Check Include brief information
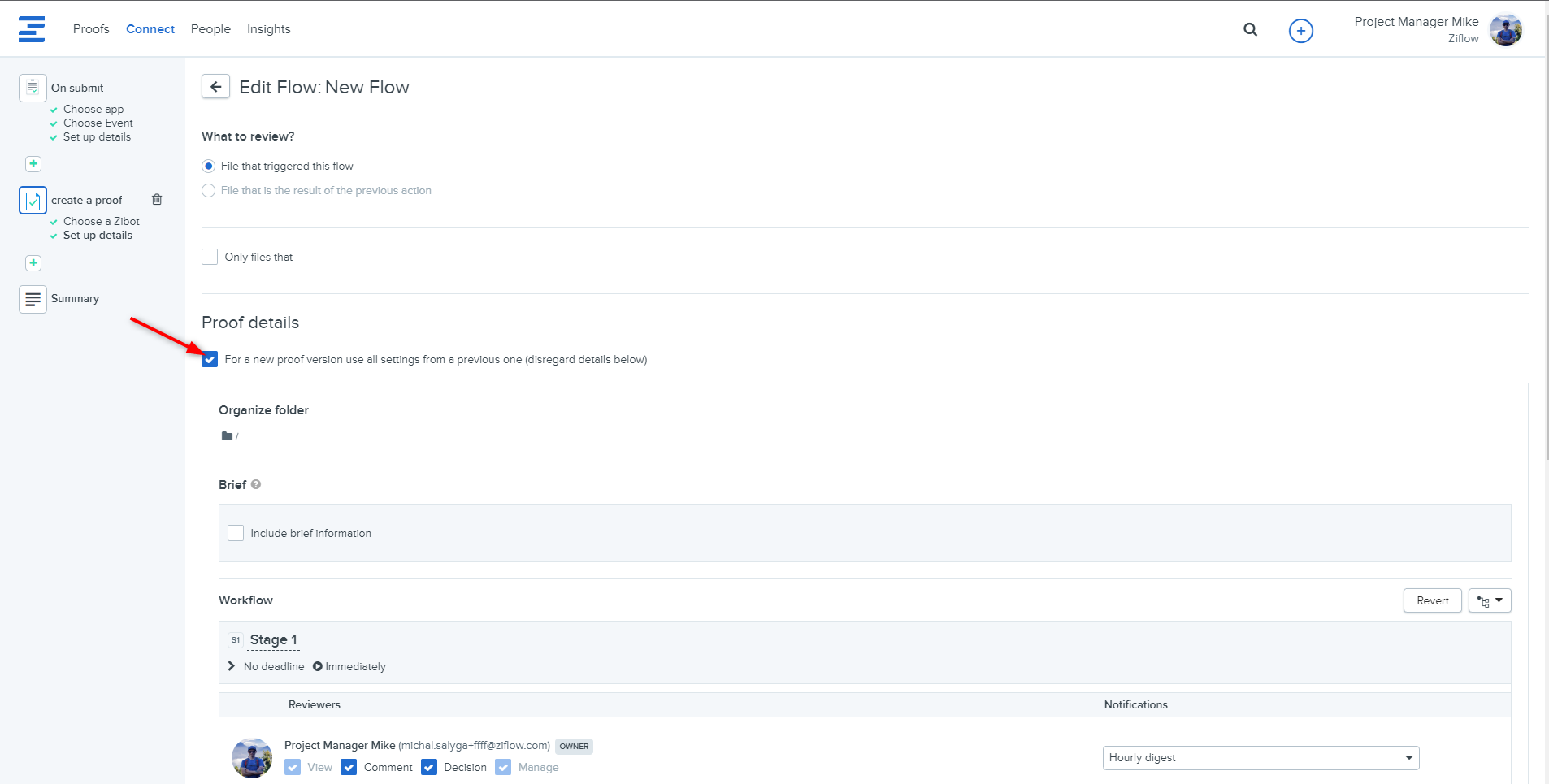 point(236,534)
